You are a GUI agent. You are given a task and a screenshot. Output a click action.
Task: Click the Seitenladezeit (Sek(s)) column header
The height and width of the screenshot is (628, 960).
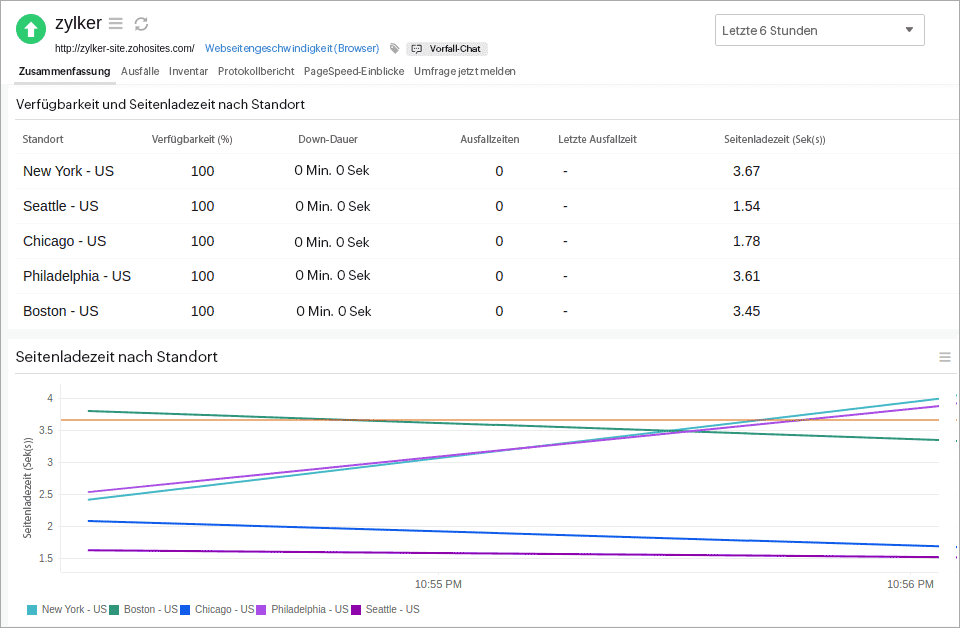pos(774,139)
